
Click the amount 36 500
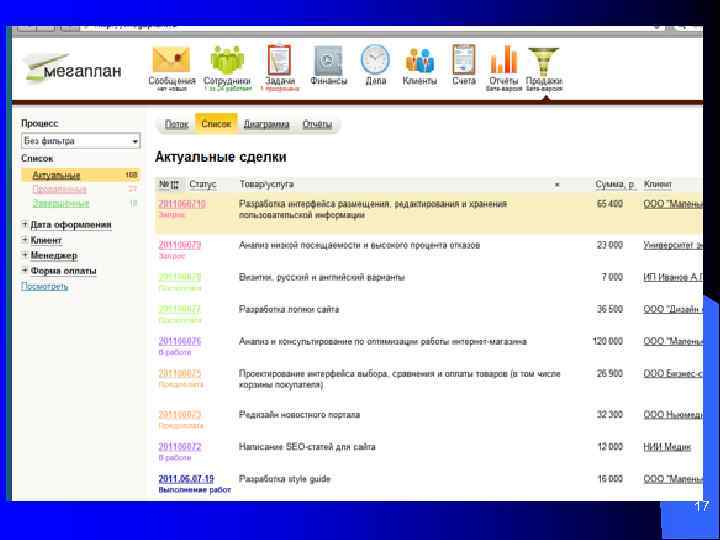pos(610,309)
